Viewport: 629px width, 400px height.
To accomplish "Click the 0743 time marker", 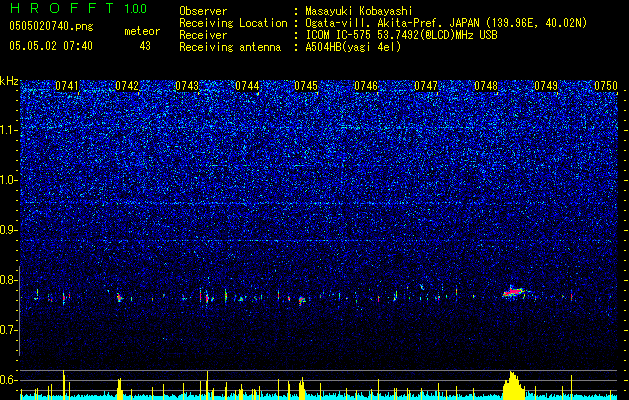I will pyautogui.click(x=187, y=86).
